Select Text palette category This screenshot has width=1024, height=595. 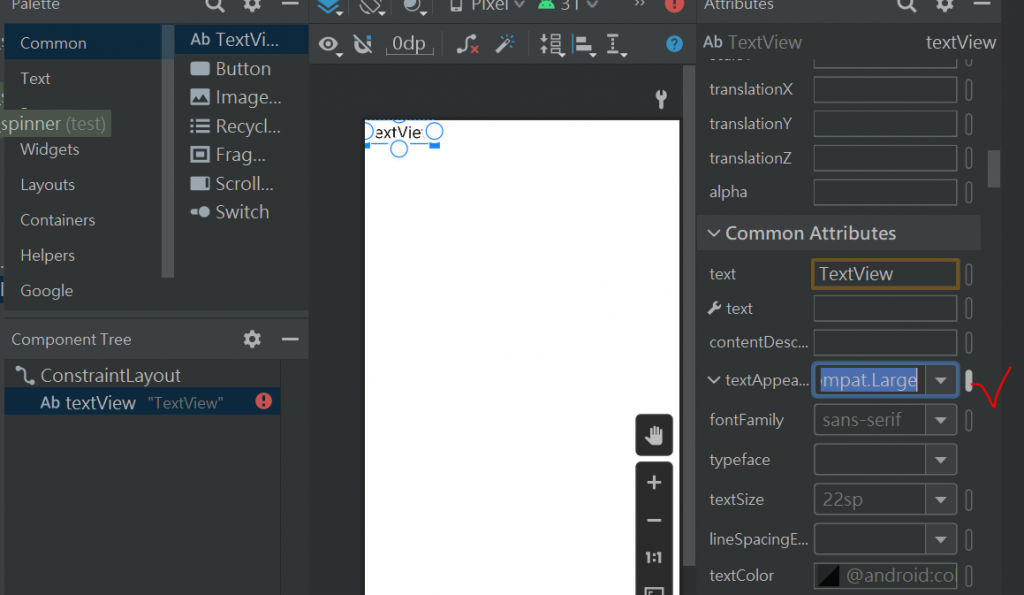(x=83, y=78)
